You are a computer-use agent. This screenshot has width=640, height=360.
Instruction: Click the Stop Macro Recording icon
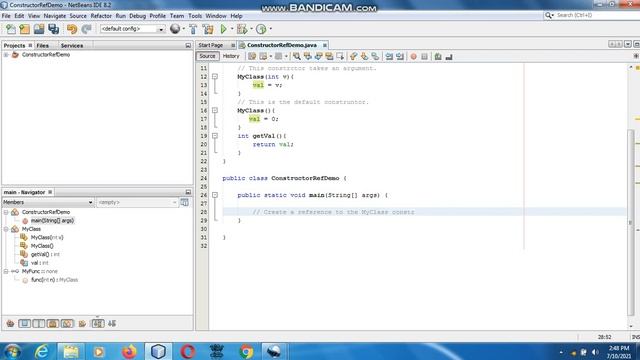coord(424,57)
